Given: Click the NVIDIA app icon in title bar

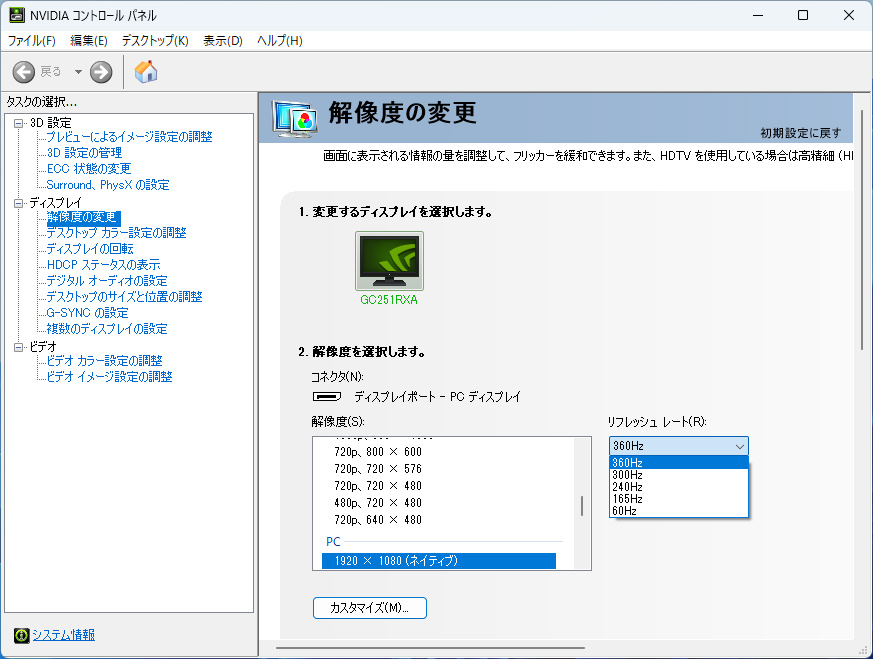Looking at the screenshot, I should [16, 15].
